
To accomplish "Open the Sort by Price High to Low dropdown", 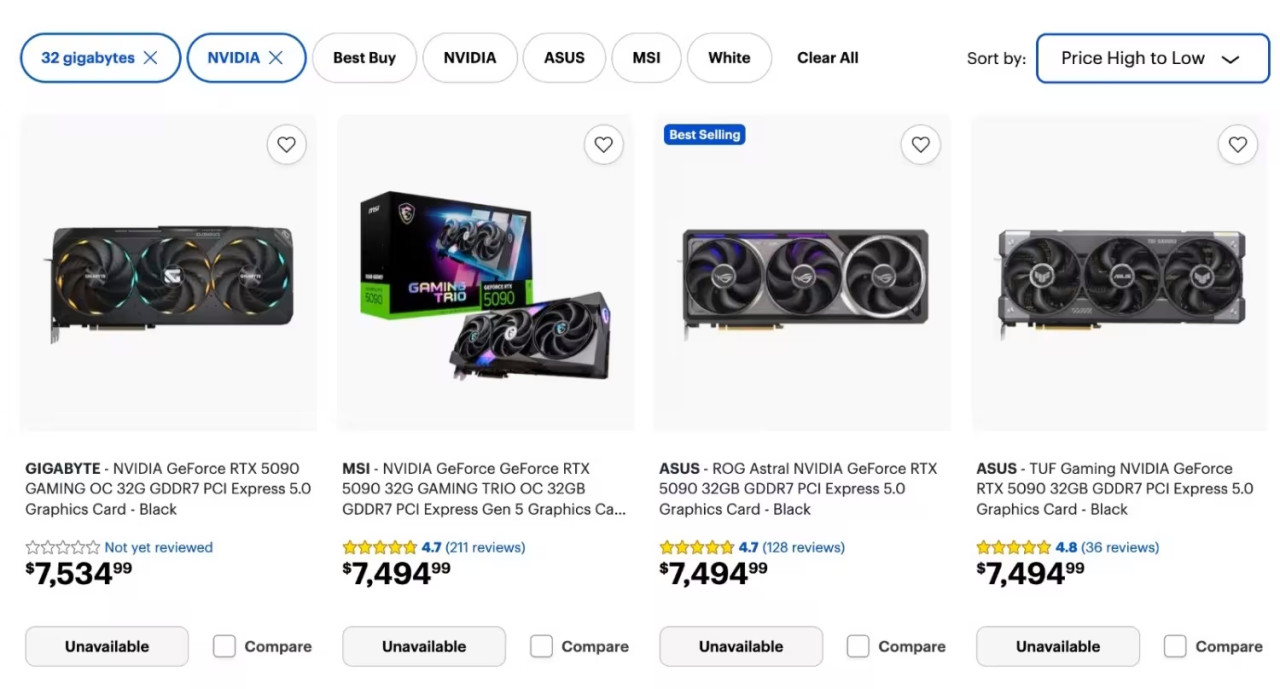I will (1152, 58).
